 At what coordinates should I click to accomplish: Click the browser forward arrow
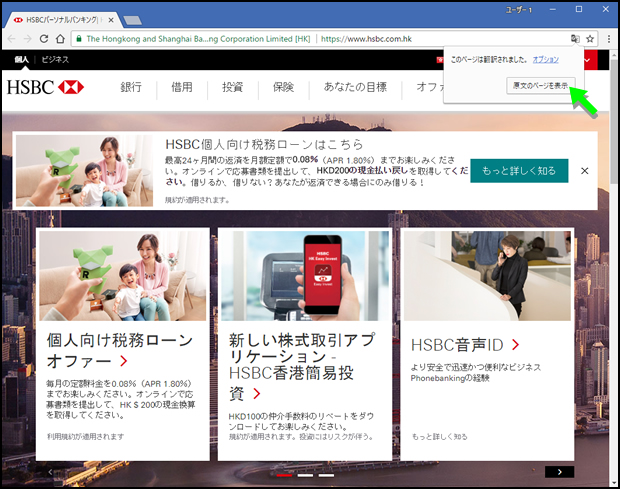click(x=27, y=39)
